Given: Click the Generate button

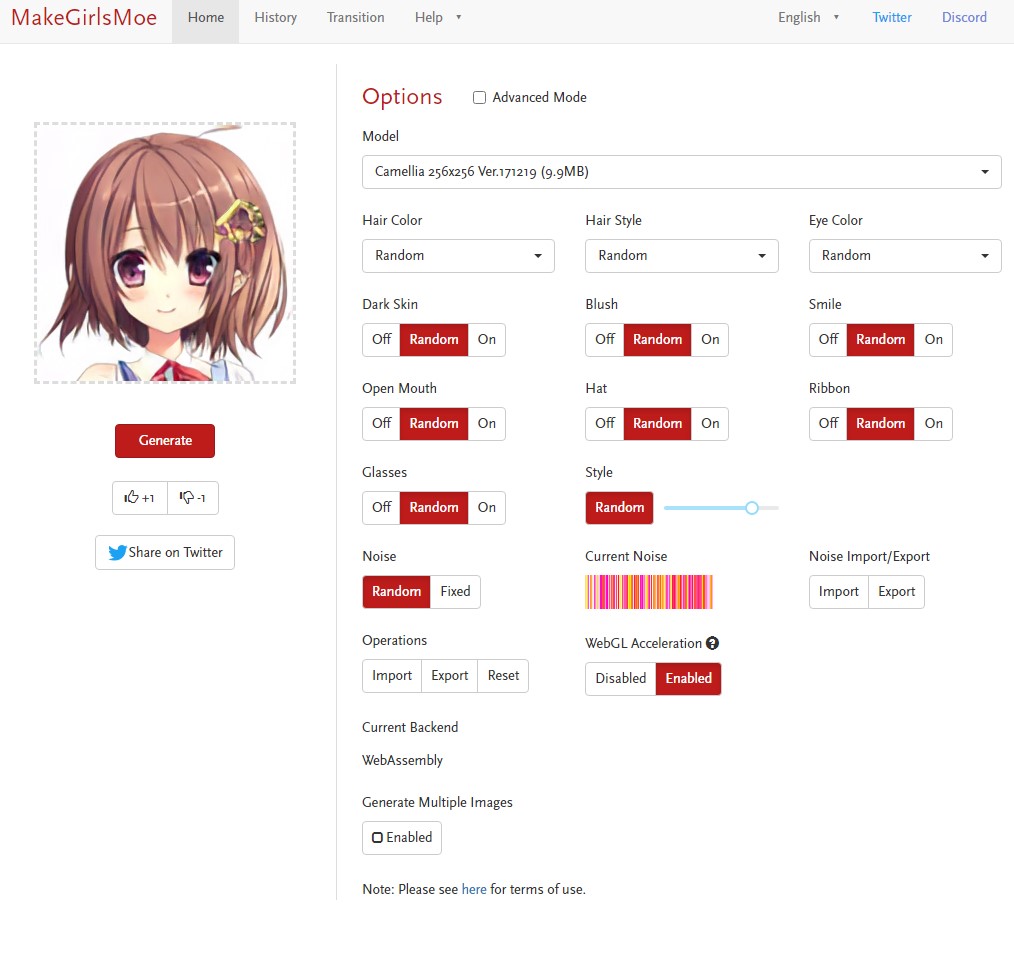Looking at the screenshot, I should point(165,441).
